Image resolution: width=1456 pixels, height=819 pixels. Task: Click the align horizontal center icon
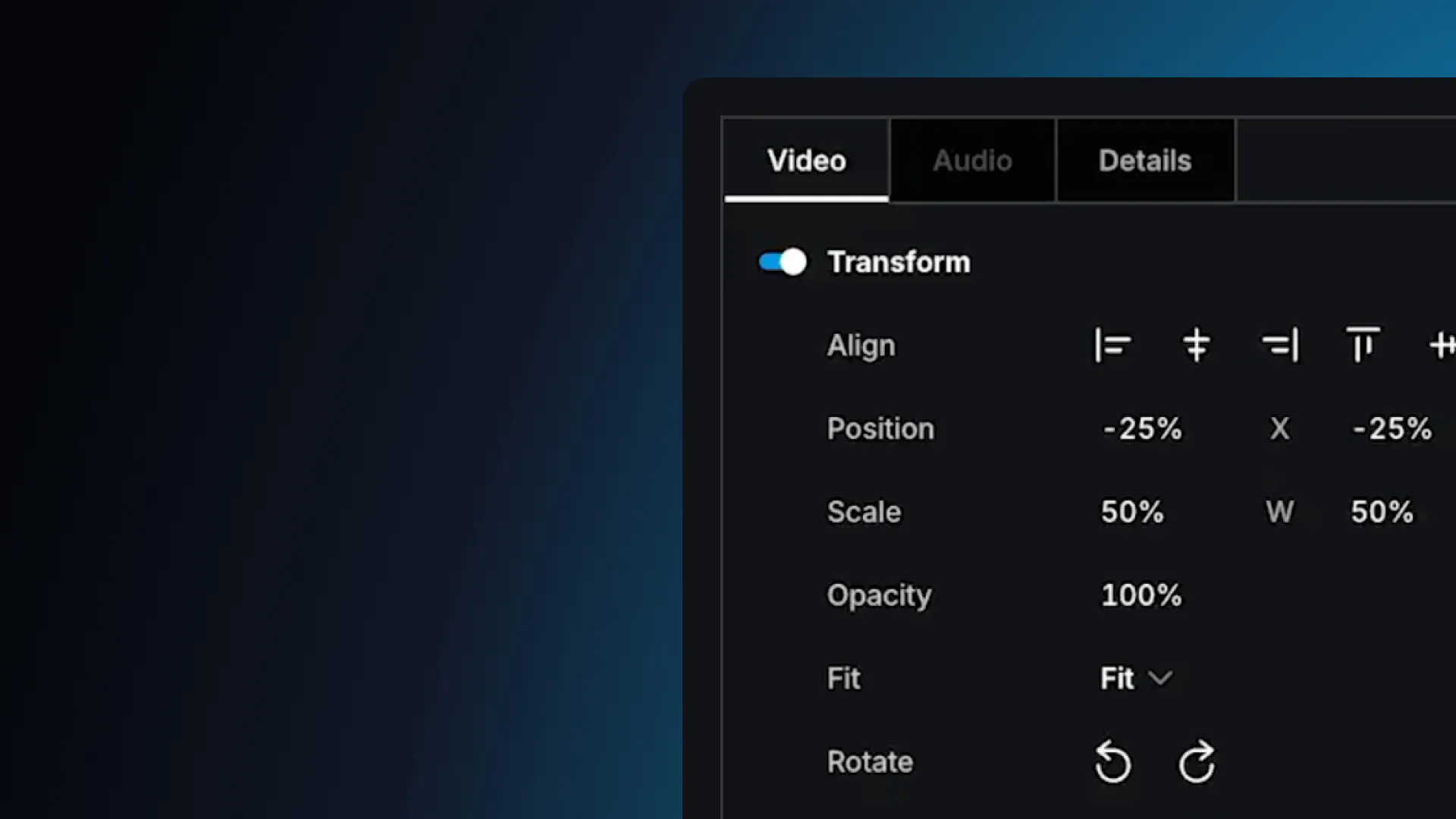(x=1196, y=346)
